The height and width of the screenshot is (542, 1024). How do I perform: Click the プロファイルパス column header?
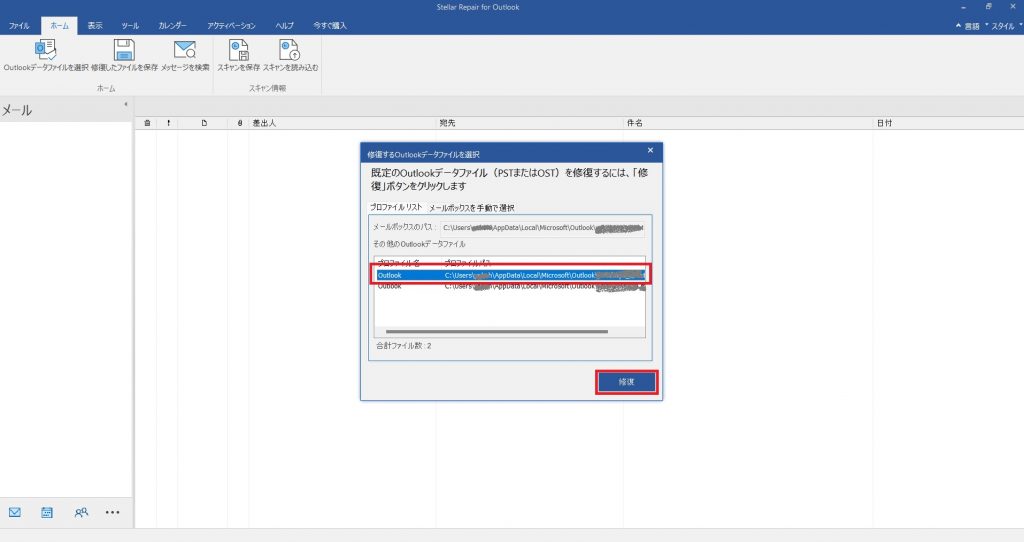(467, 263)
